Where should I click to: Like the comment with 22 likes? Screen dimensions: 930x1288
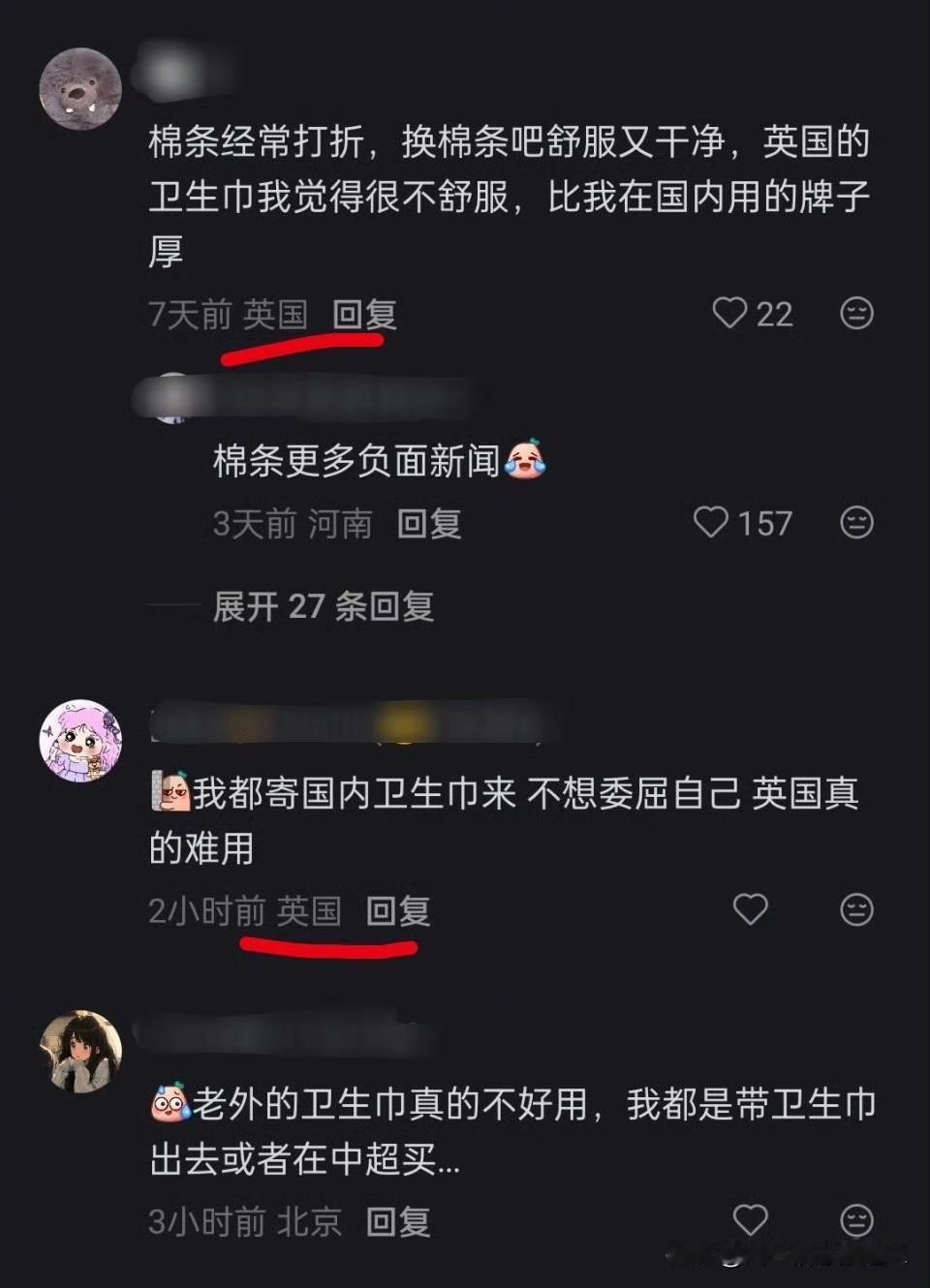729,312
